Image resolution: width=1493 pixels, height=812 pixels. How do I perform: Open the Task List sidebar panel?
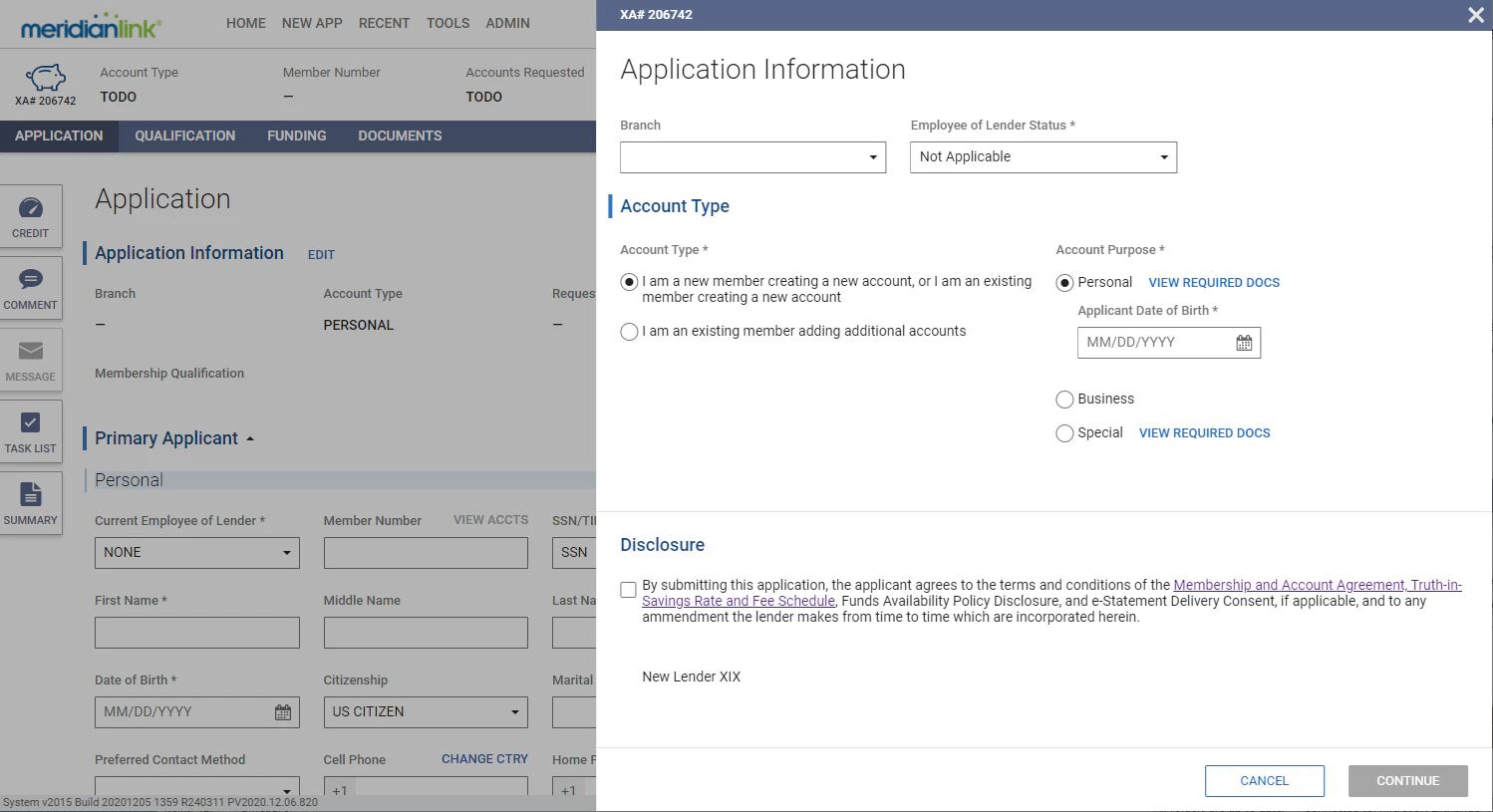click(x=31, y=431)
